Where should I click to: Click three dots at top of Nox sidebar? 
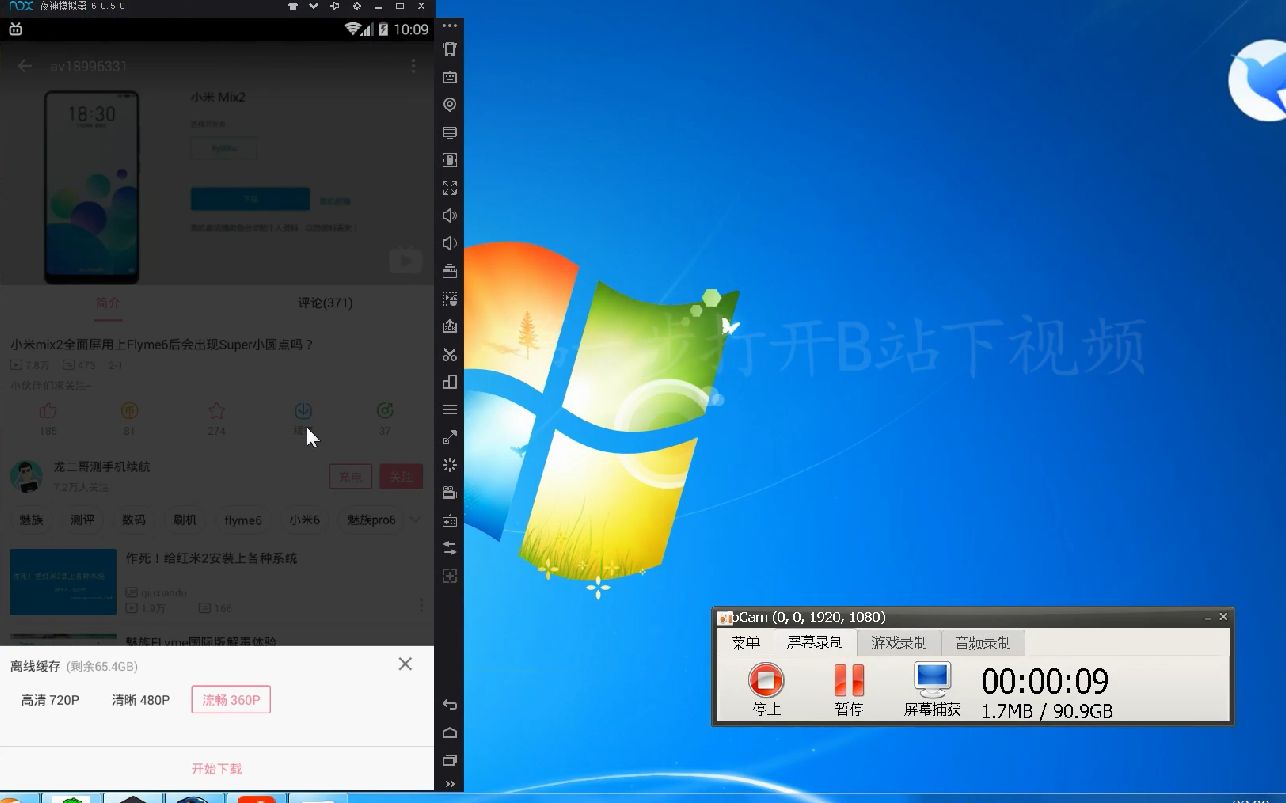pyautogui.click(x=450, y=26)
